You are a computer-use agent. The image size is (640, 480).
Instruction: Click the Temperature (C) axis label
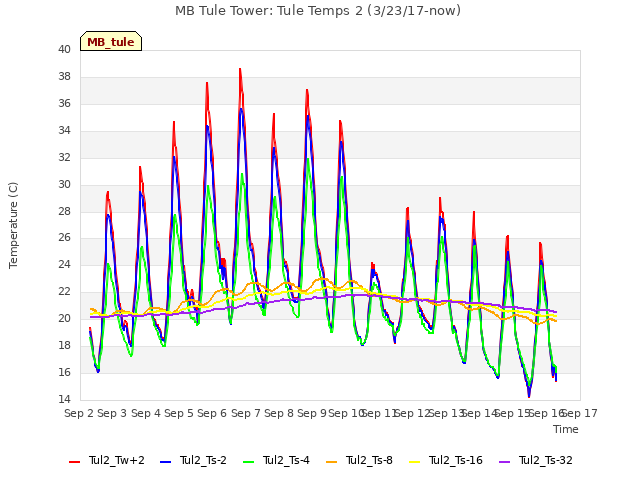coord(13,225)
